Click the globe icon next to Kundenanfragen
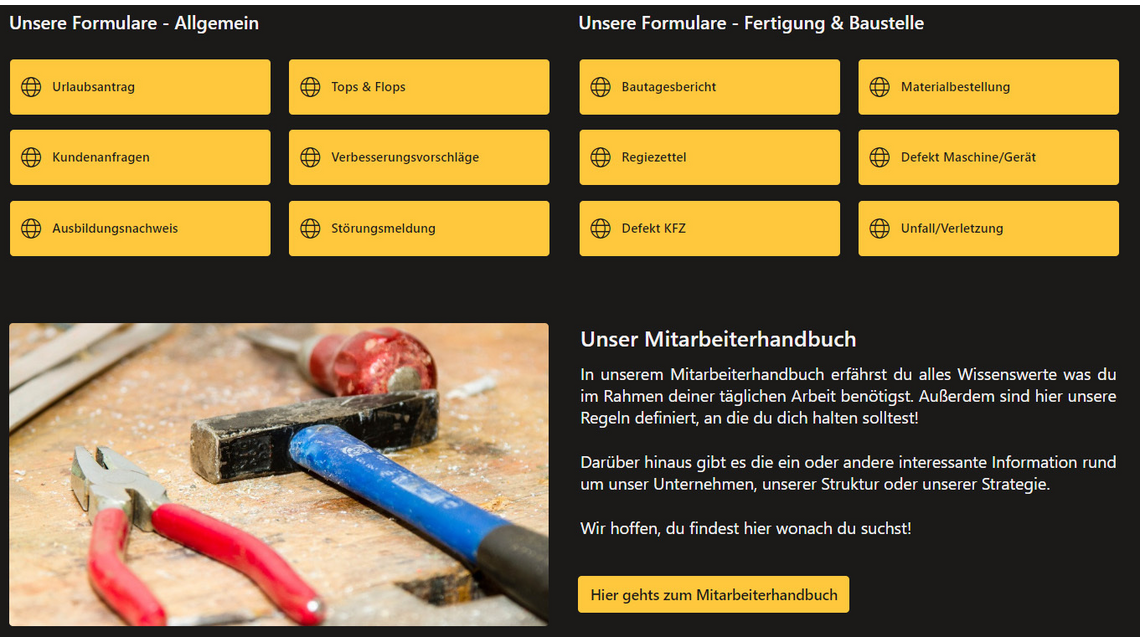 31,157
